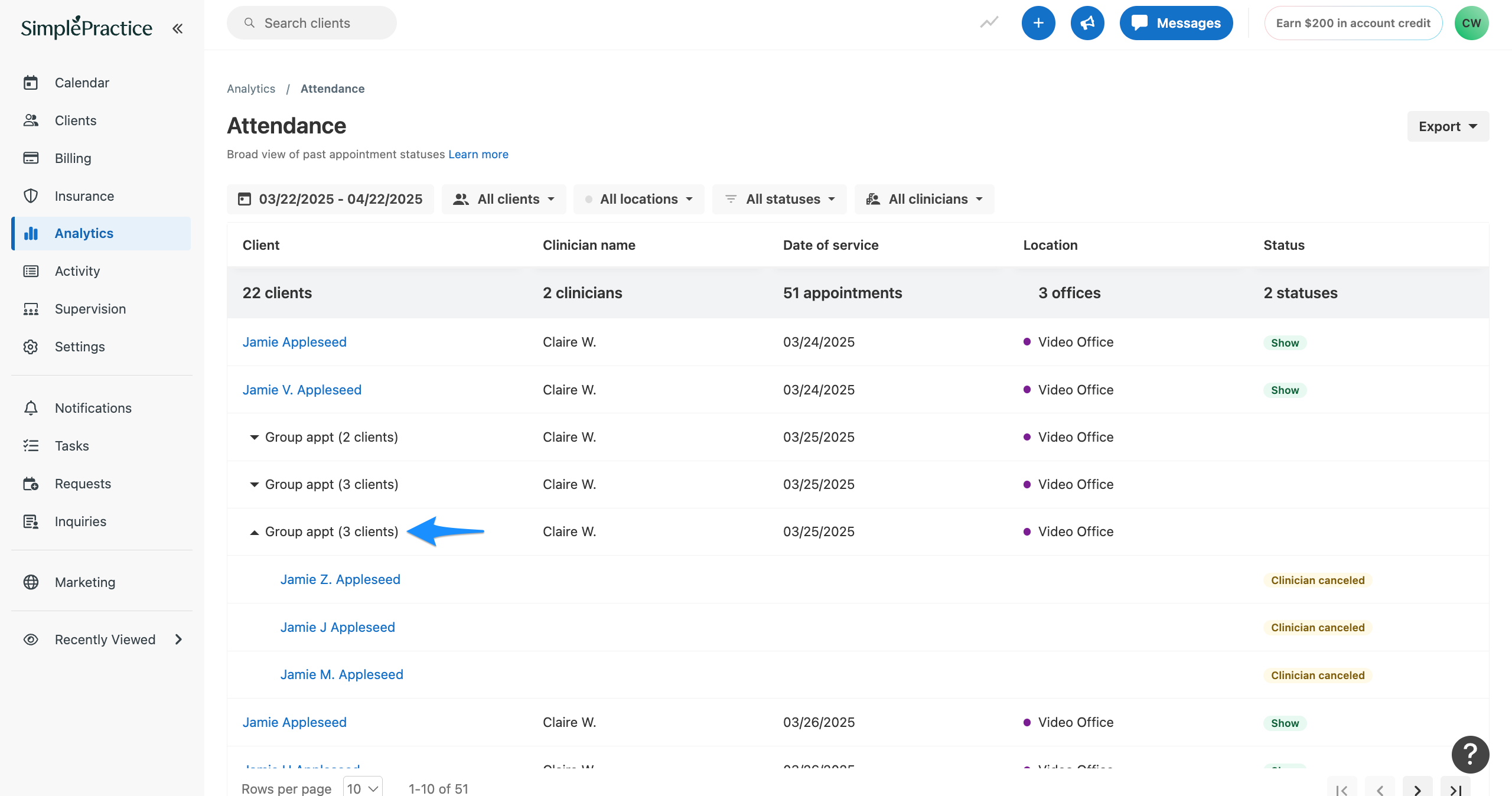Expand the Group appt (2 clients) row
1512x796 pixels.
[255, 437]
